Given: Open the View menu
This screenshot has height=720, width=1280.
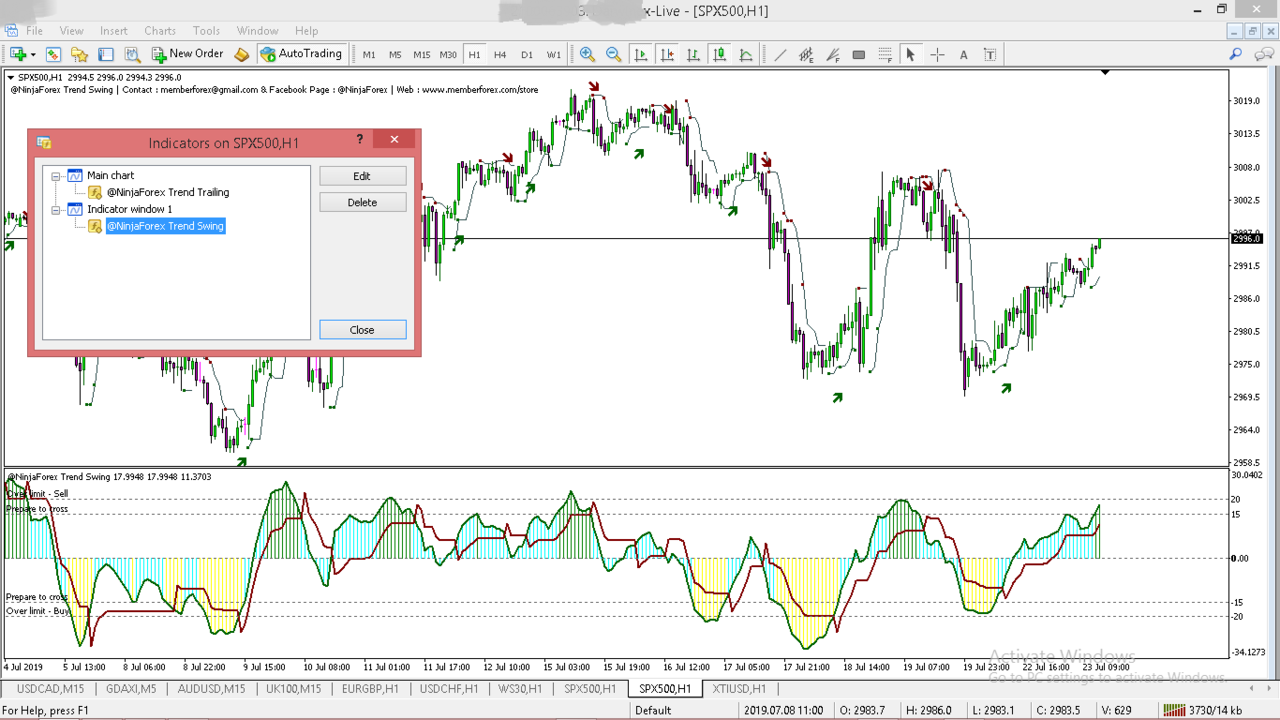Looking at the screenshot, I should [71, 31].
